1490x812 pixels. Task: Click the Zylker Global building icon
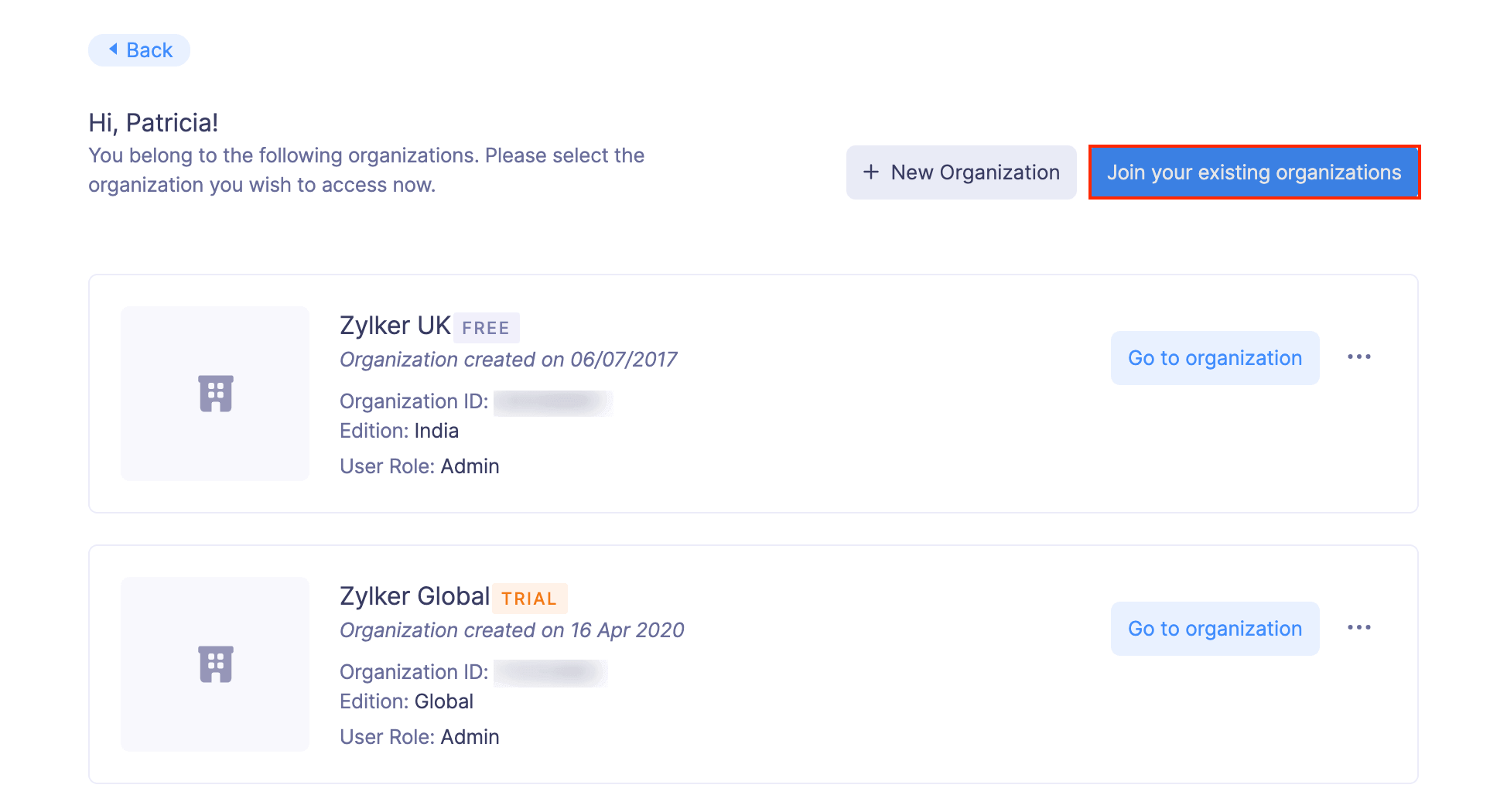(x=215, y=664)
